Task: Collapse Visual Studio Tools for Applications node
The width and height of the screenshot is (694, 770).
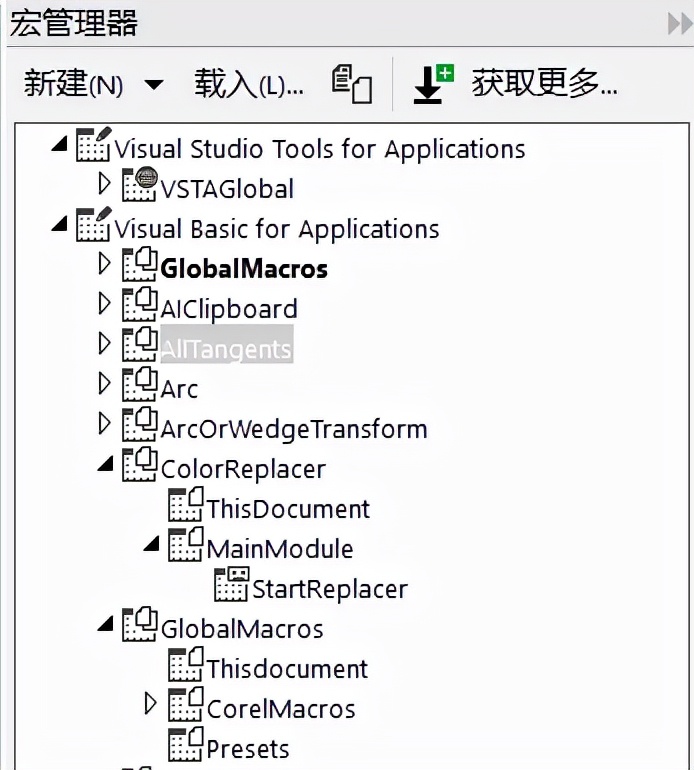Action: [59, 144]
